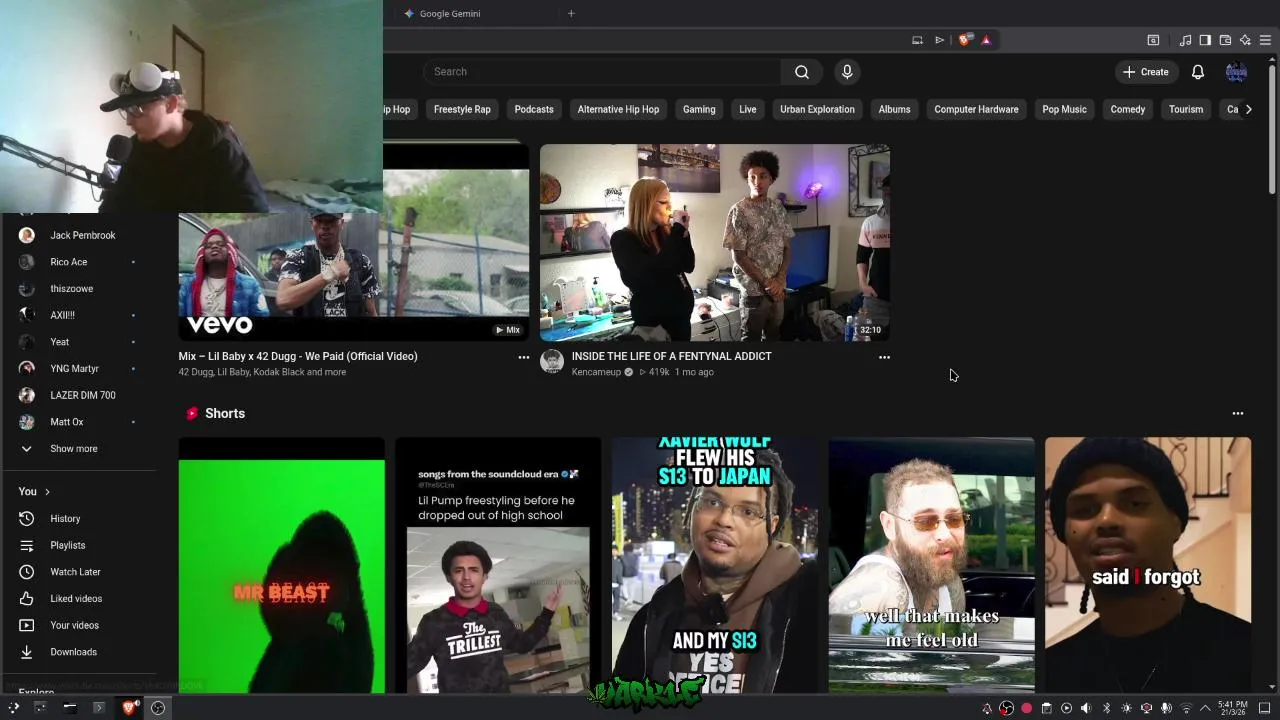The width and height of the screenshot is (1280, 720).
Task: Open Downloads in the sidebar
Action: pyautogui.click(x=79, y=652)
